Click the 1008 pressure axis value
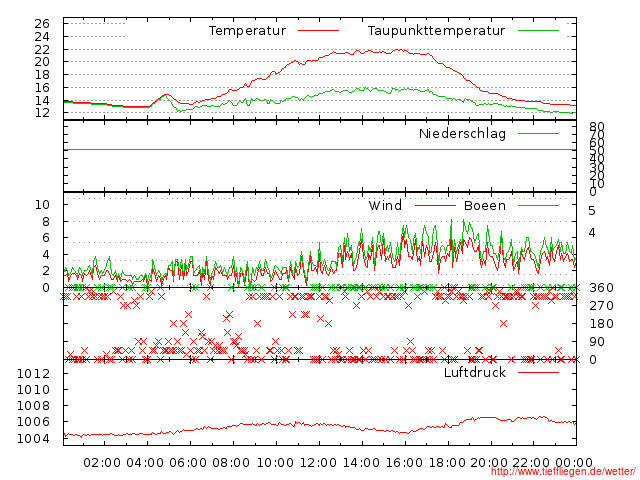The height and width of the screenshot is (480, 640). coord(33,406)
